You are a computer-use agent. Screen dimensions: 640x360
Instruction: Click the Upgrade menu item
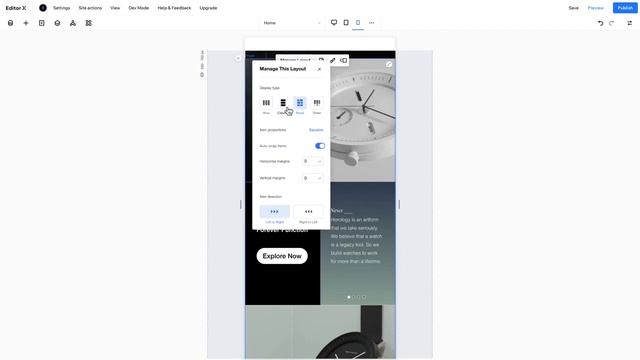[209, 8]
